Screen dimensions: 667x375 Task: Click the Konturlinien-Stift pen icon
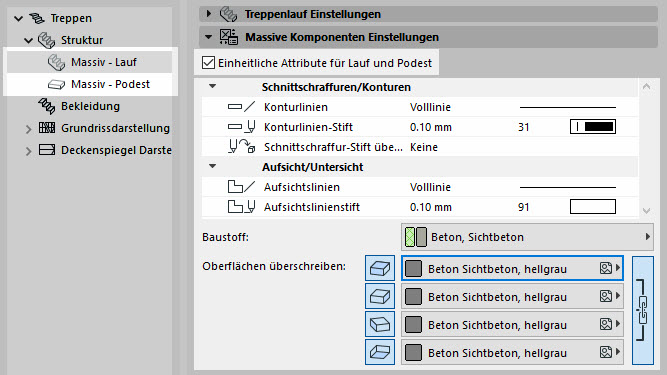tap(241, 127)
